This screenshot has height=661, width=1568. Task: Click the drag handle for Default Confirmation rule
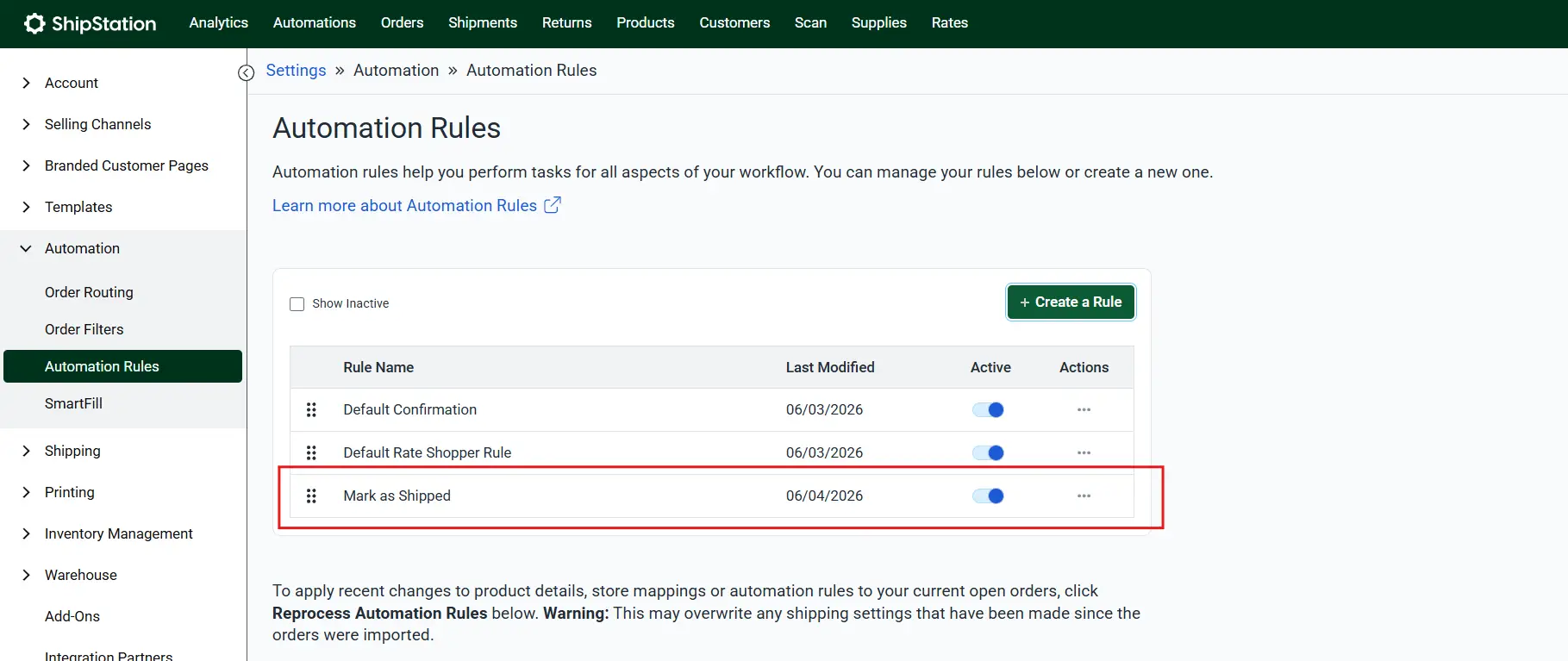tap(311, 410)
